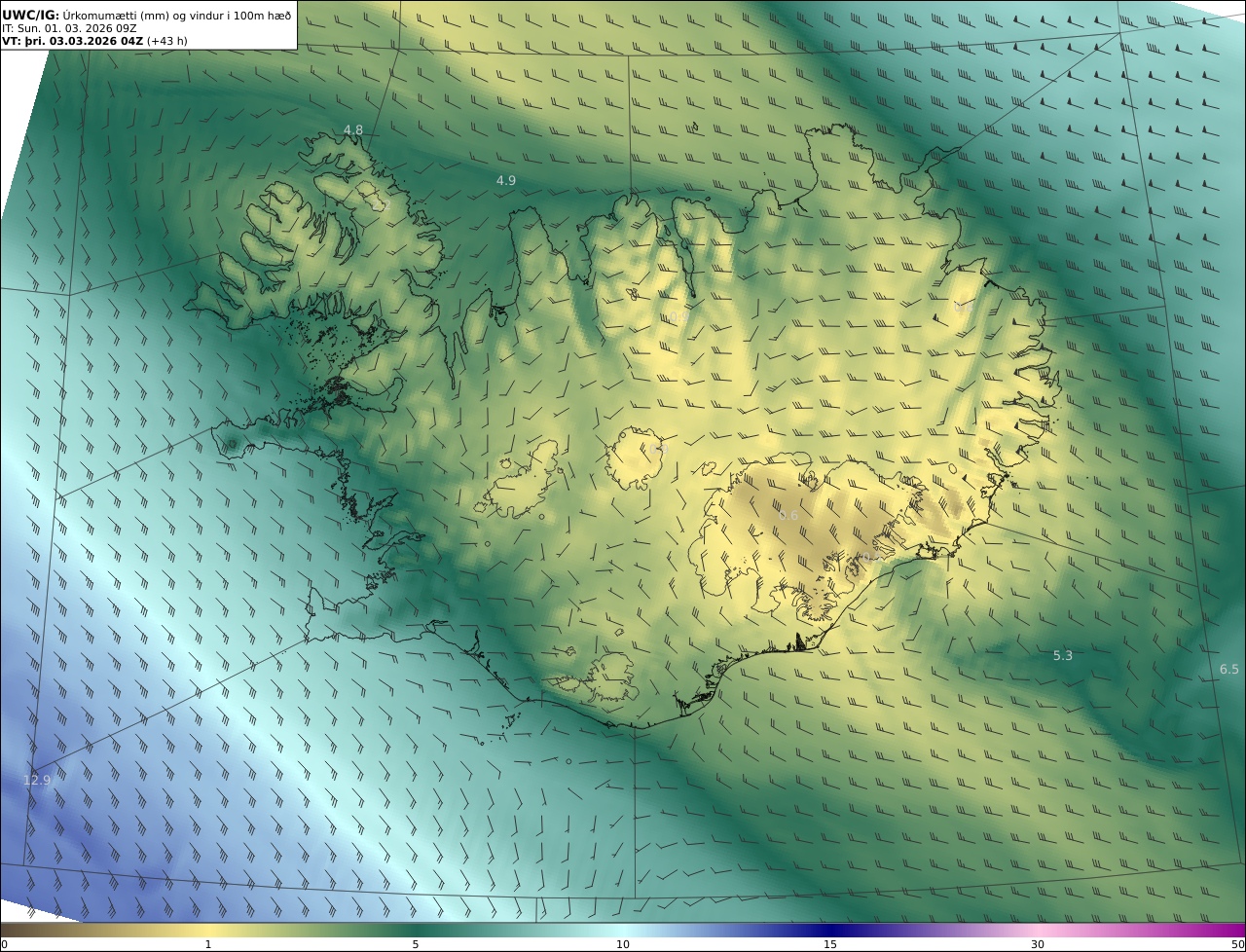Click the "10" tick label on the color scale
This screenshot has width=1246, height=952.
[x=623, y=944]
